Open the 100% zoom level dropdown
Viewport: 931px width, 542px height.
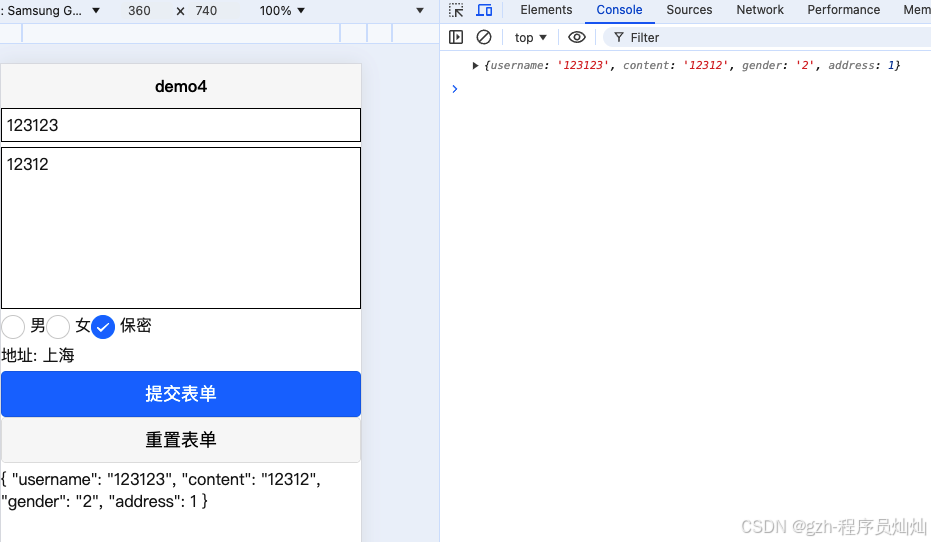(282, 11)
